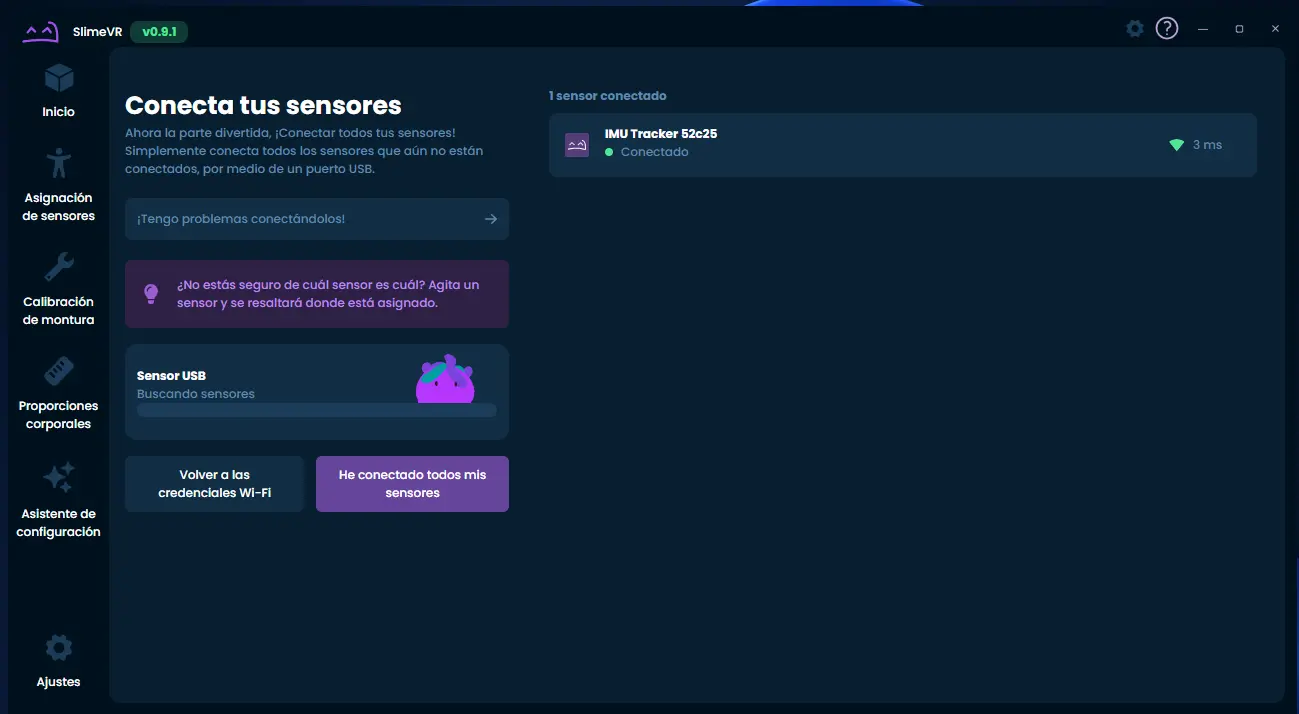Viewport: 1299px width, 714px height.
Task: Click the purple slime mascot
Action: pos(445,379)
